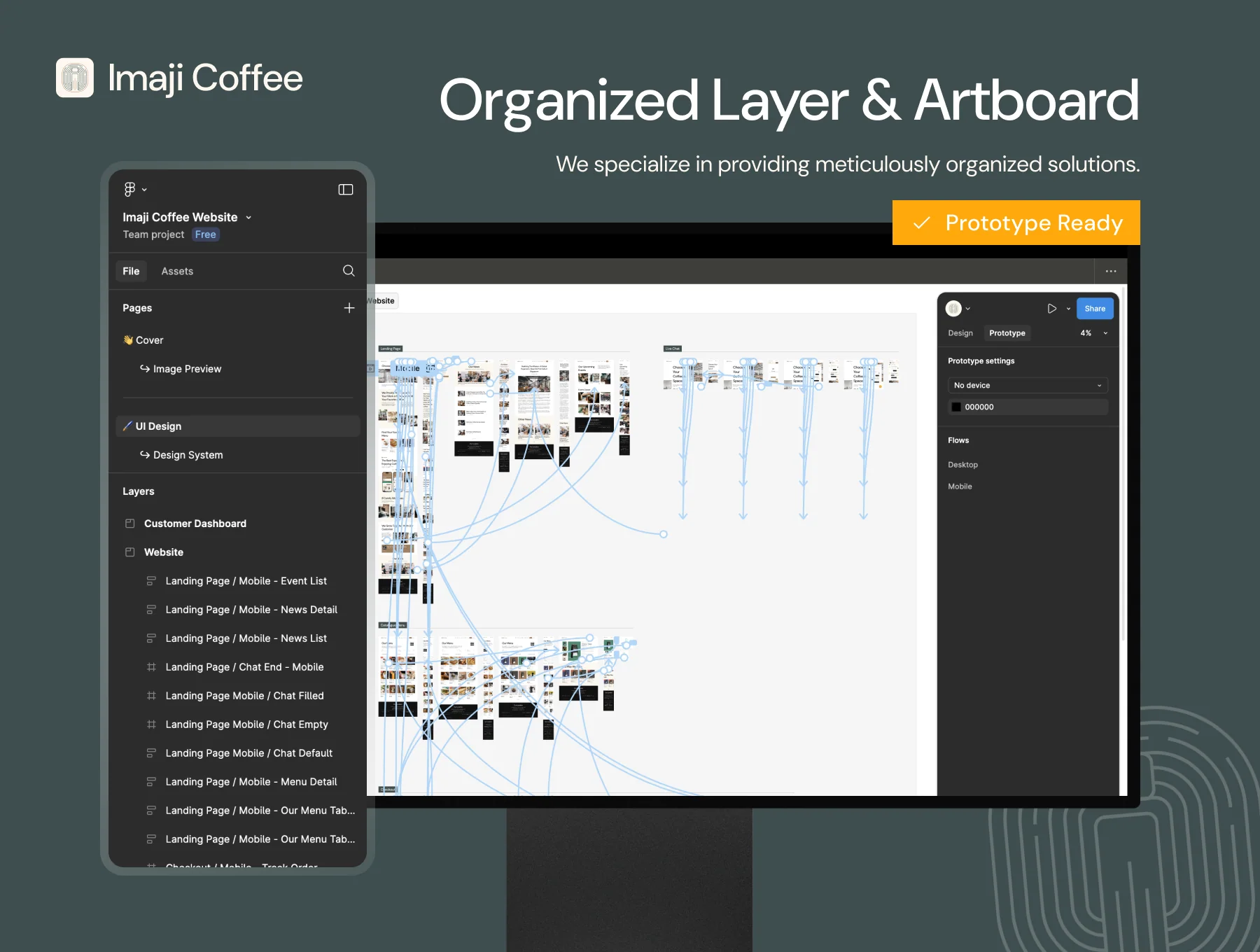The width and height of the screenshot is (1260, 952).
Task: Click frame icon beside Chat Empty layer
Action: coord(151,724)
